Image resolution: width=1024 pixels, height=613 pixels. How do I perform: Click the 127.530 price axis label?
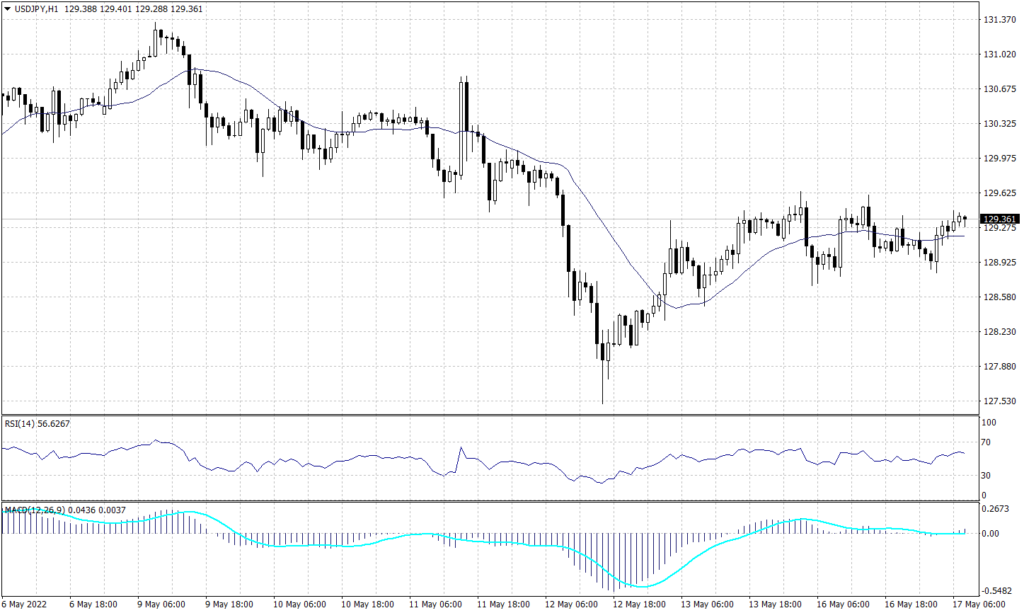click(1000, 402)
